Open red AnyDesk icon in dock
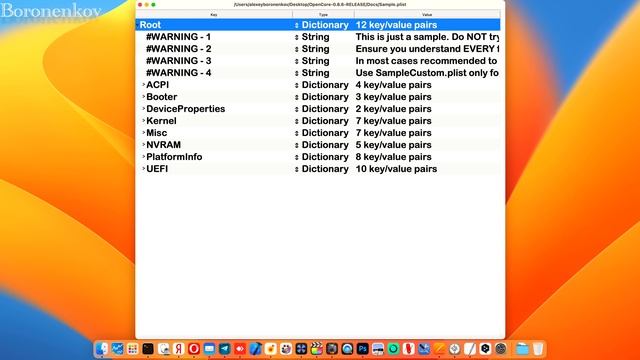640x360 pixels. (x=240, y=349)
